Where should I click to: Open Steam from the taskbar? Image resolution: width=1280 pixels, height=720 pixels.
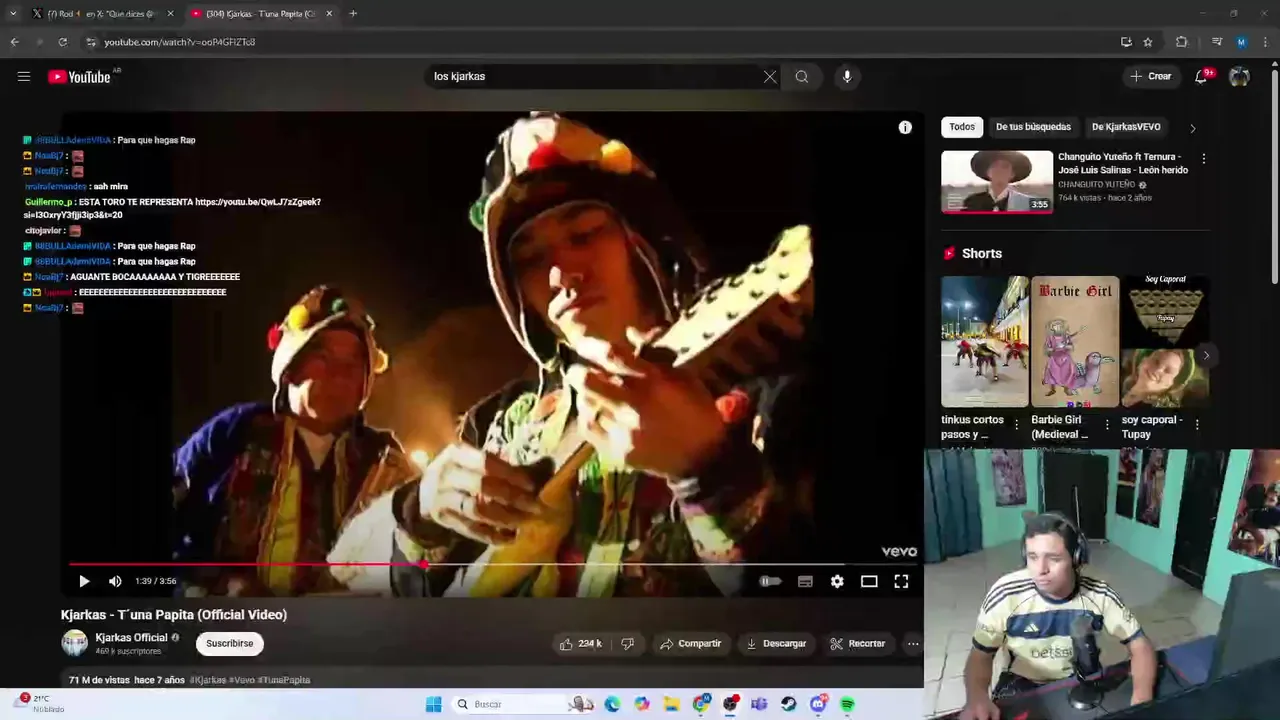pyautogui.click(x=789, y=704)
